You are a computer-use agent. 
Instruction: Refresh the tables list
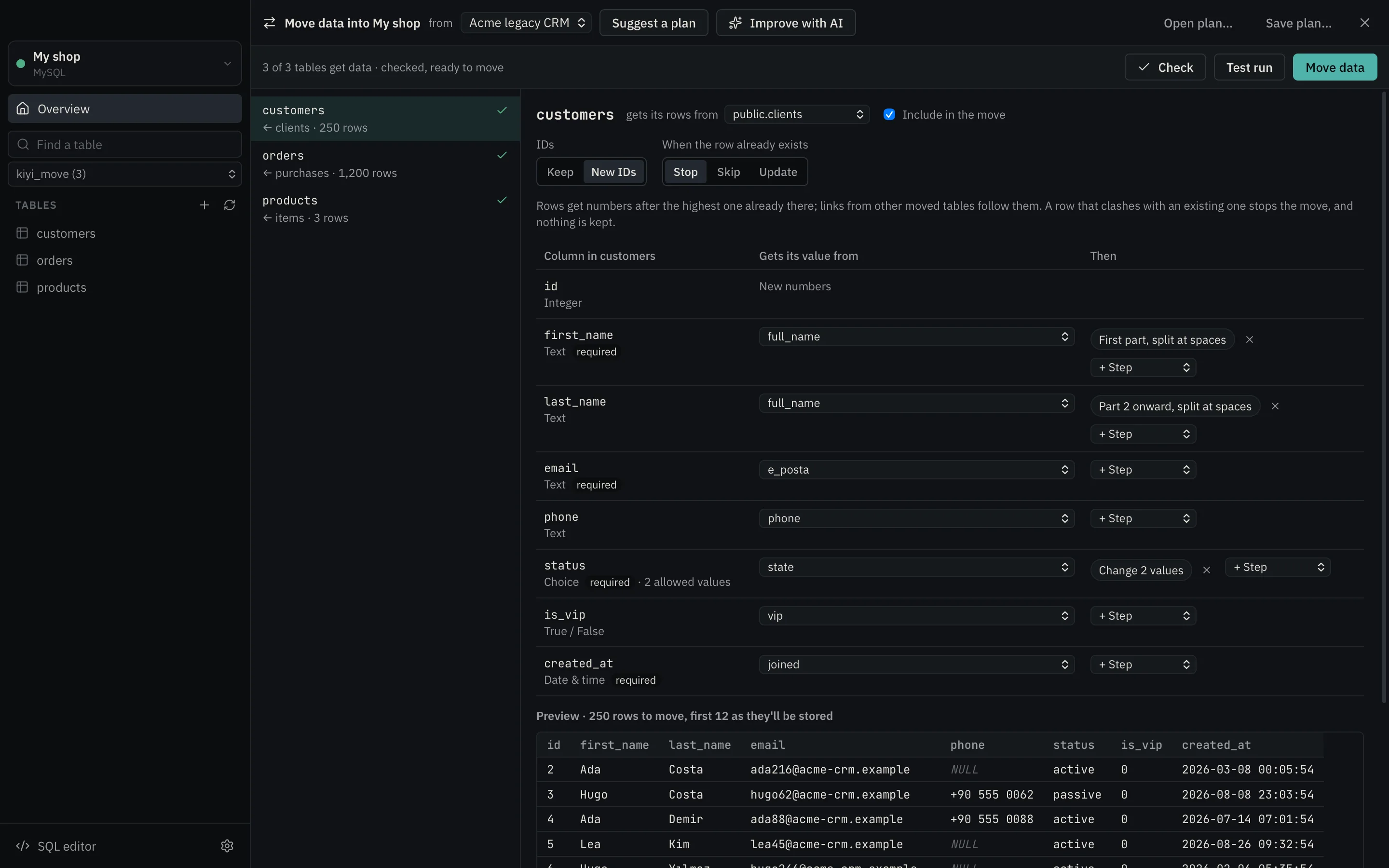pos(230,205)
